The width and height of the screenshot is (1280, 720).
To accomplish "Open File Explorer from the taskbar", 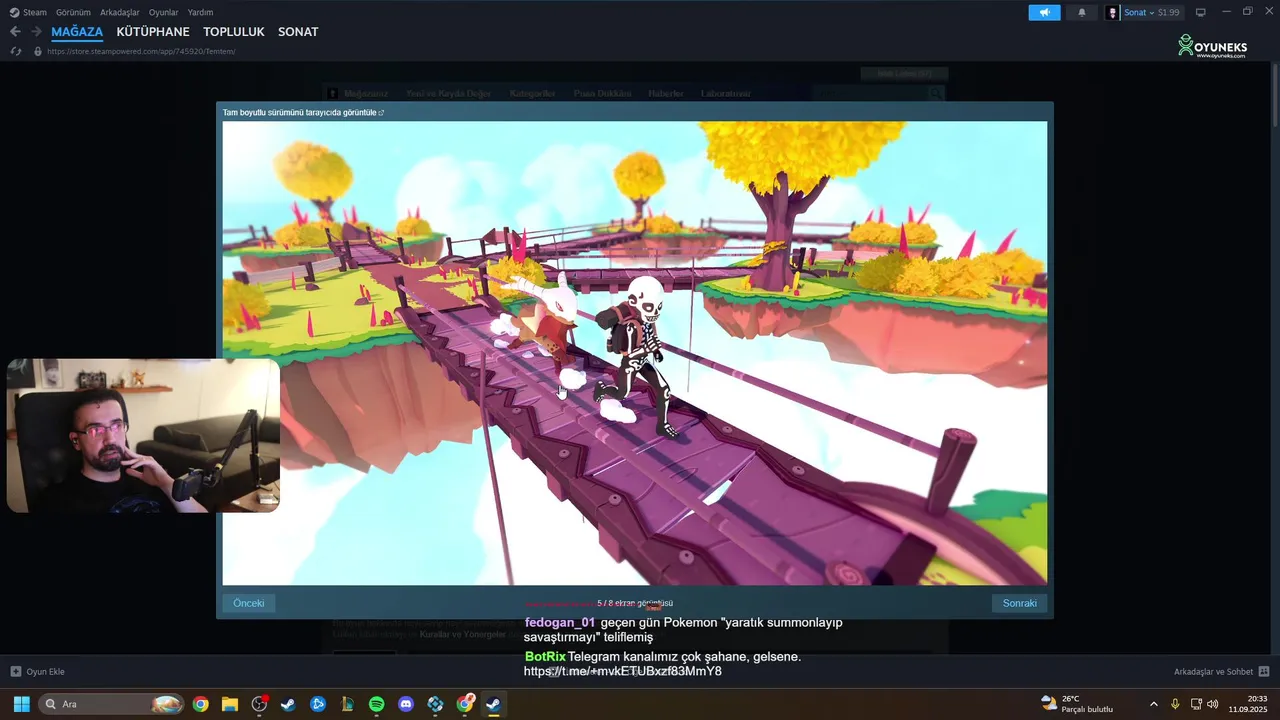I will tap(230, 704).
